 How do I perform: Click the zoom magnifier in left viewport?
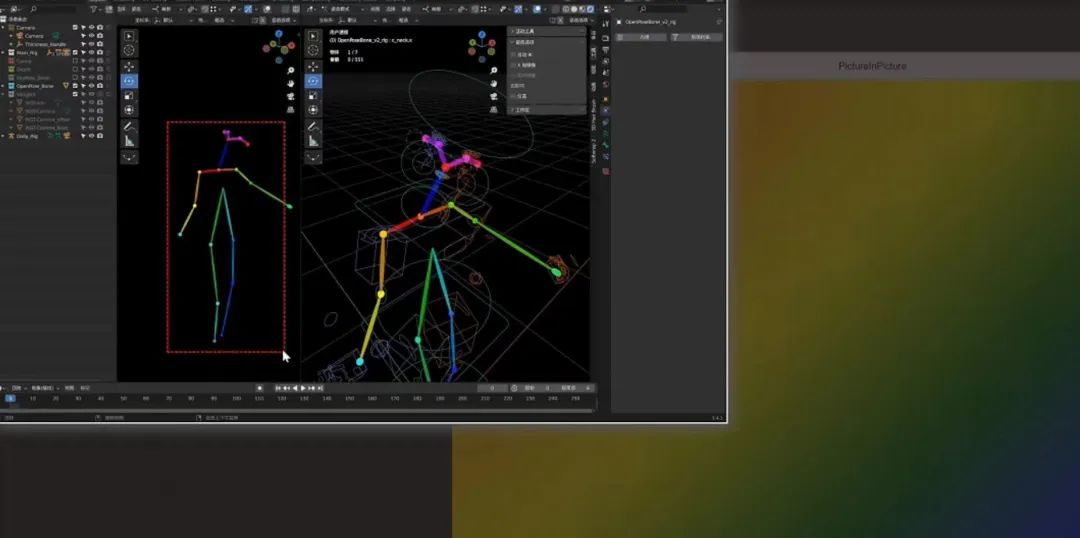(291, 70)
